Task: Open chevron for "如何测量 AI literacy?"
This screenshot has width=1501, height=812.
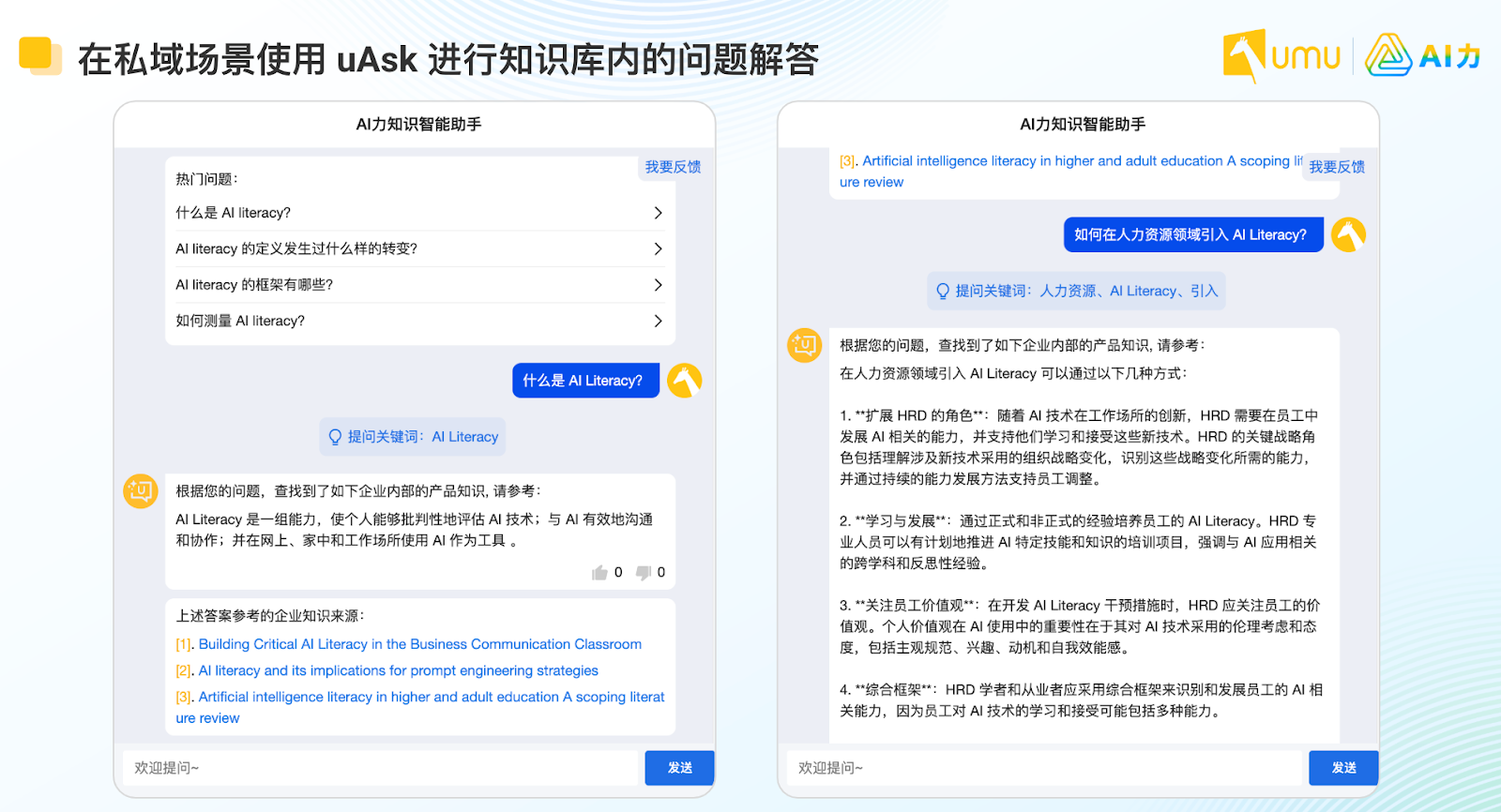Action: [x=658, y=321]
